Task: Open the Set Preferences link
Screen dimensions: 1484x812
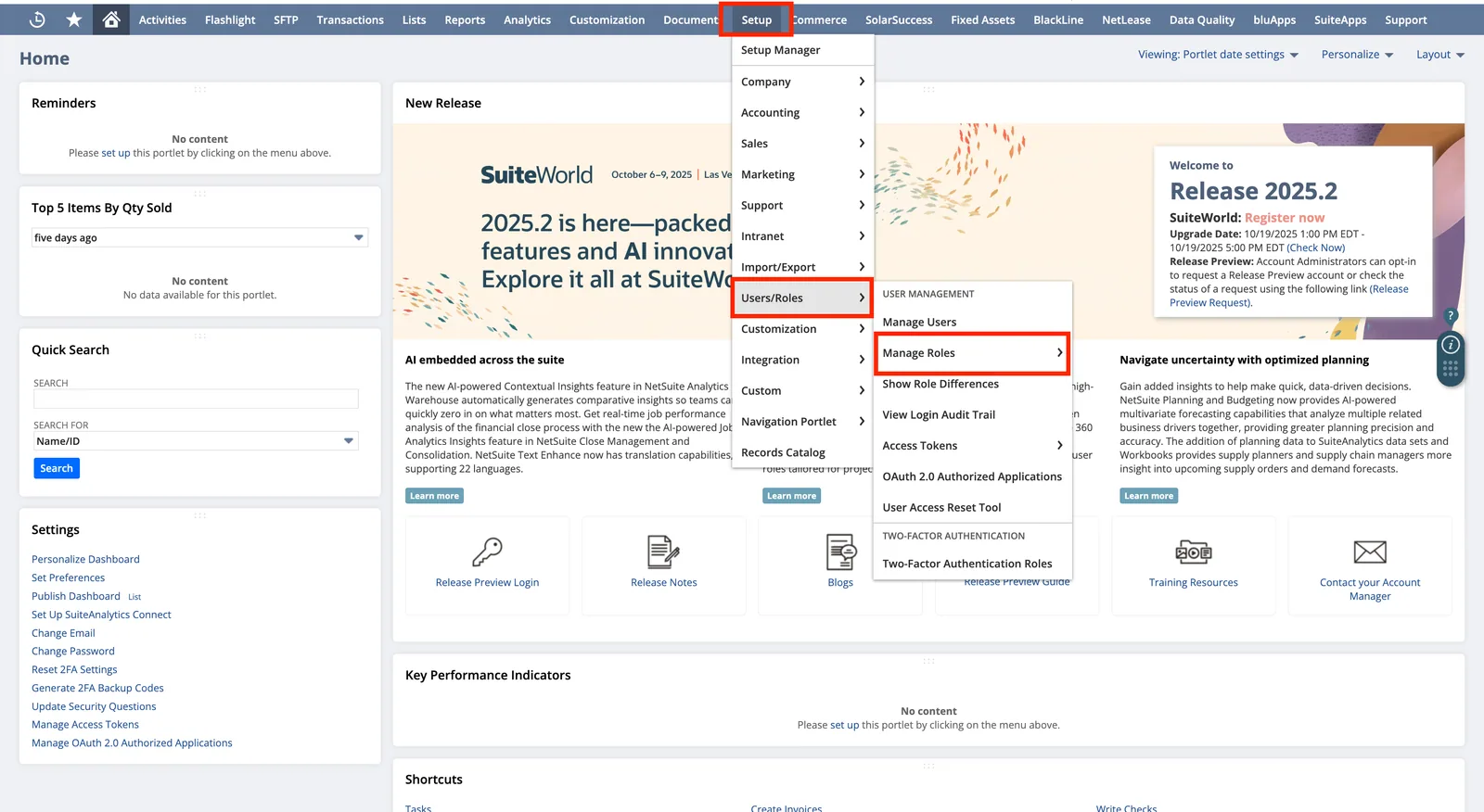Action: point(68,577)
